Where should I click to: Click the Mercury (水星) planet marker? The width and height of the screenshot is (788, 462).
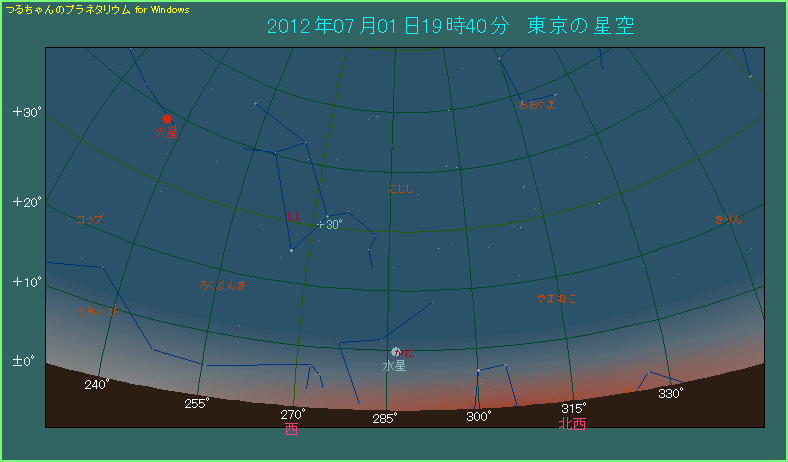pos(396,352)
